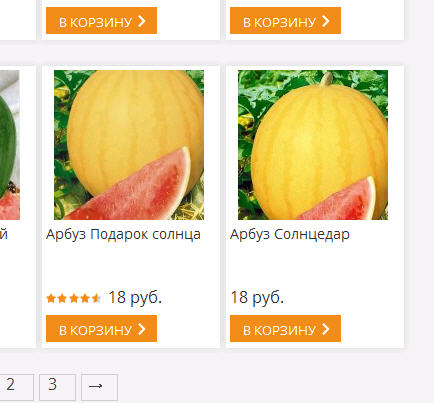
Task: Add Арбуз Солнцедар to the cart
Action: pyautogui.click(x=285, y=328)
